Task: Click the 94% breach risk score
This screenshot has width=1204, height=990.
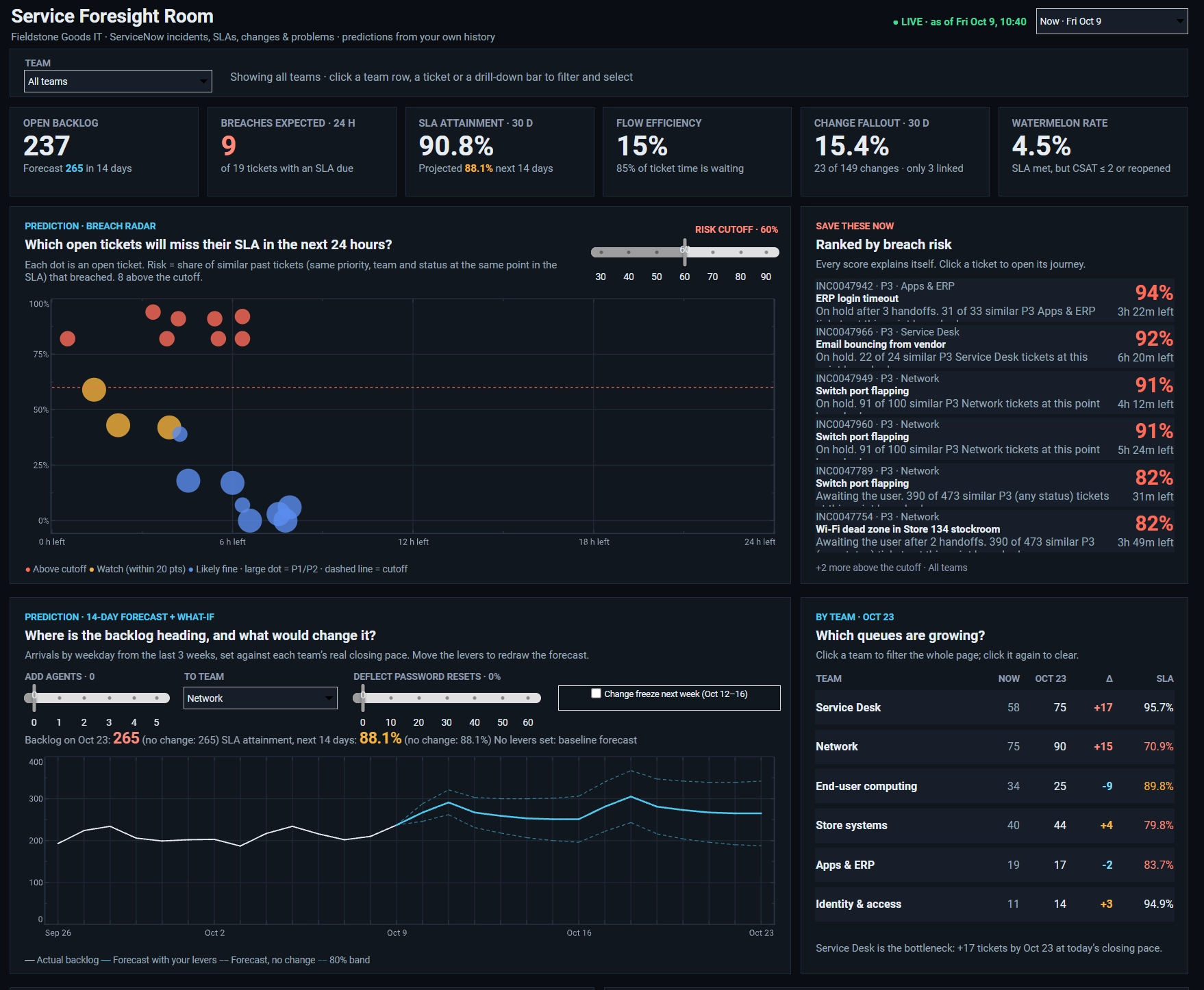Action: 1154,292
